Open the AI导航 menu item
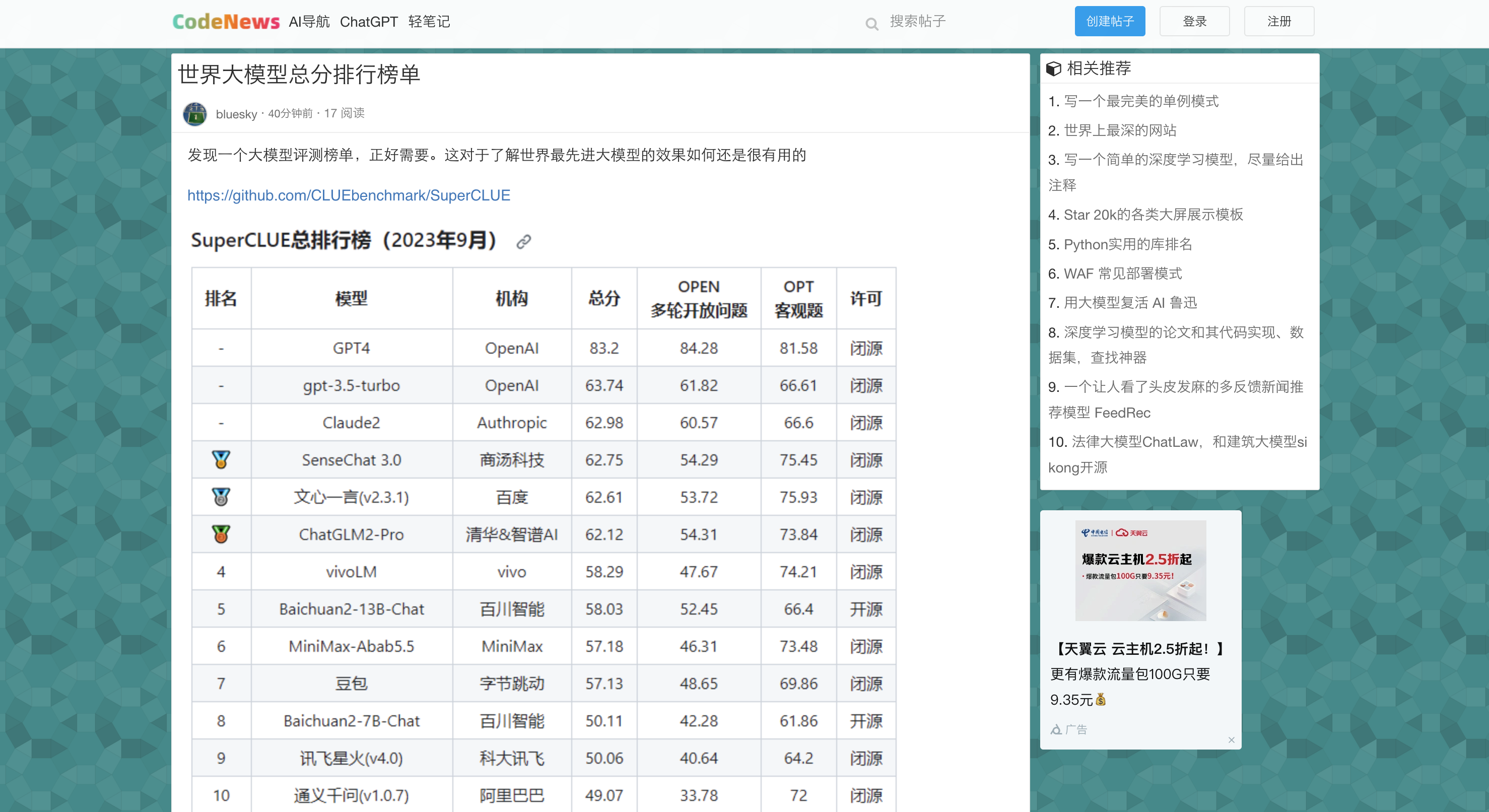The width and height of the screenshot is (1489, 812). (309, 21)
